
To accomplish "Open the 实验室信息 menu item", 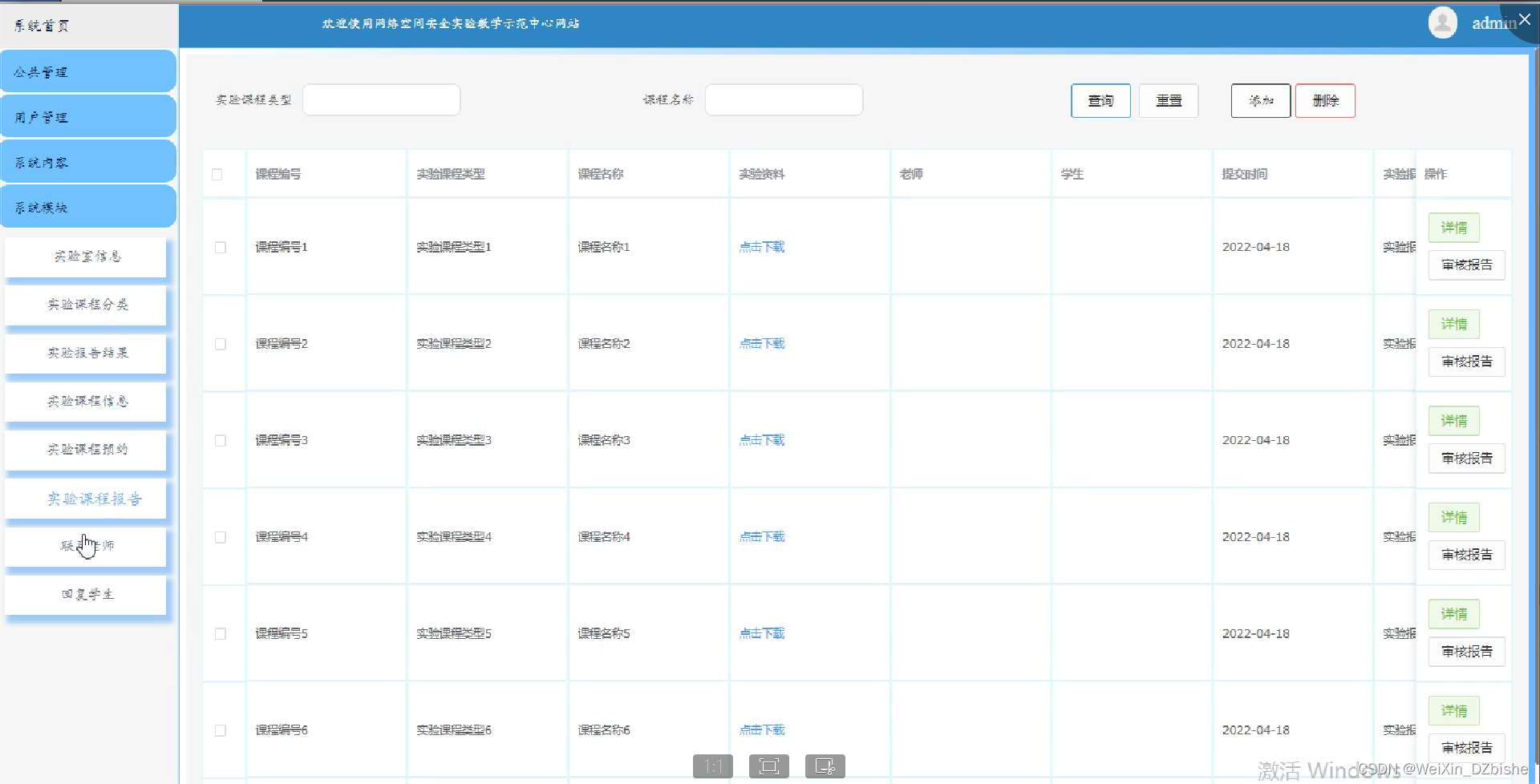I will 87,257.
